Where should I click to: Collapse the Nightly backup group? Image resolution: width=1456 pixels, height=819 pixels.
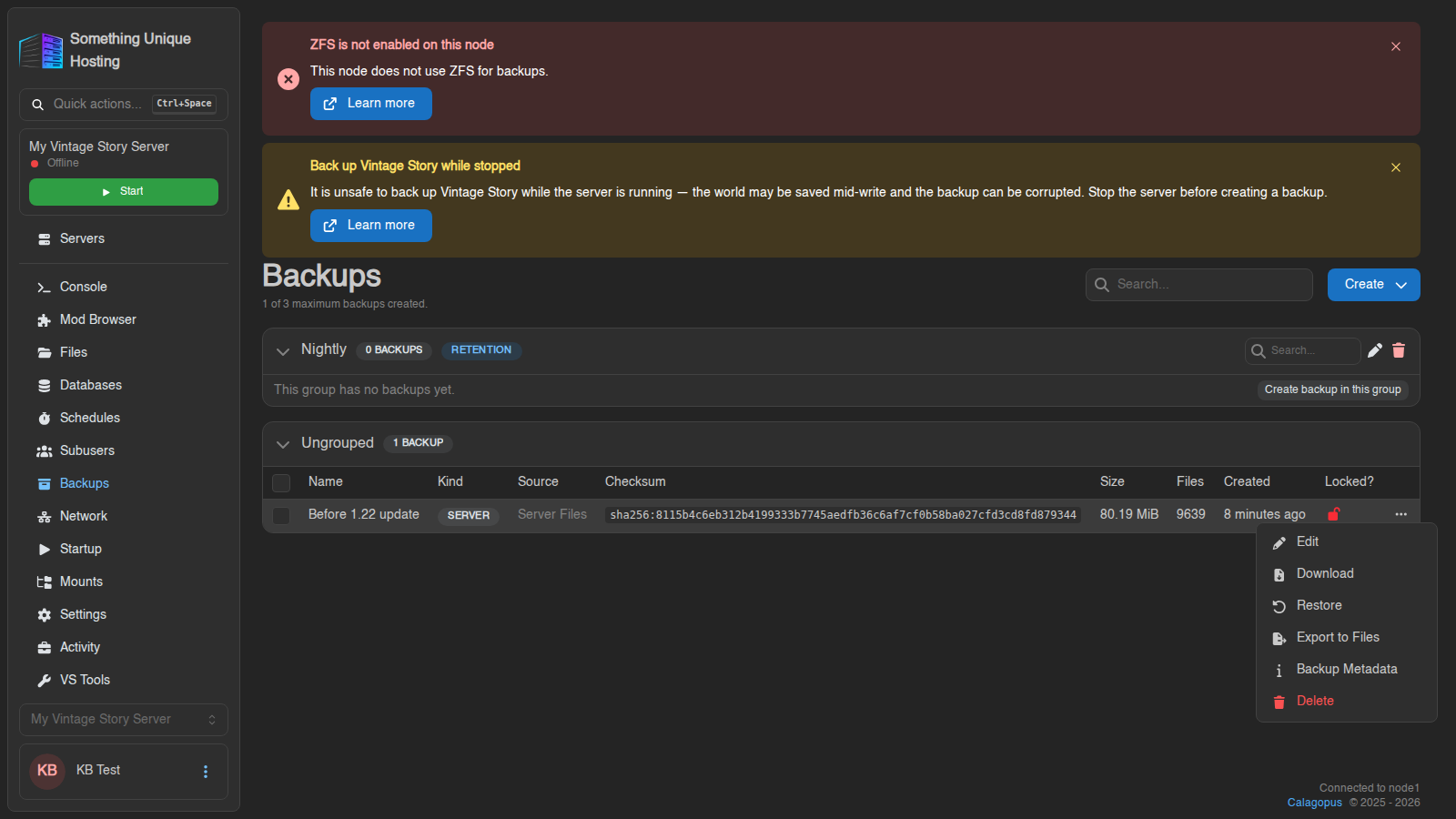(x=283, y=351)
